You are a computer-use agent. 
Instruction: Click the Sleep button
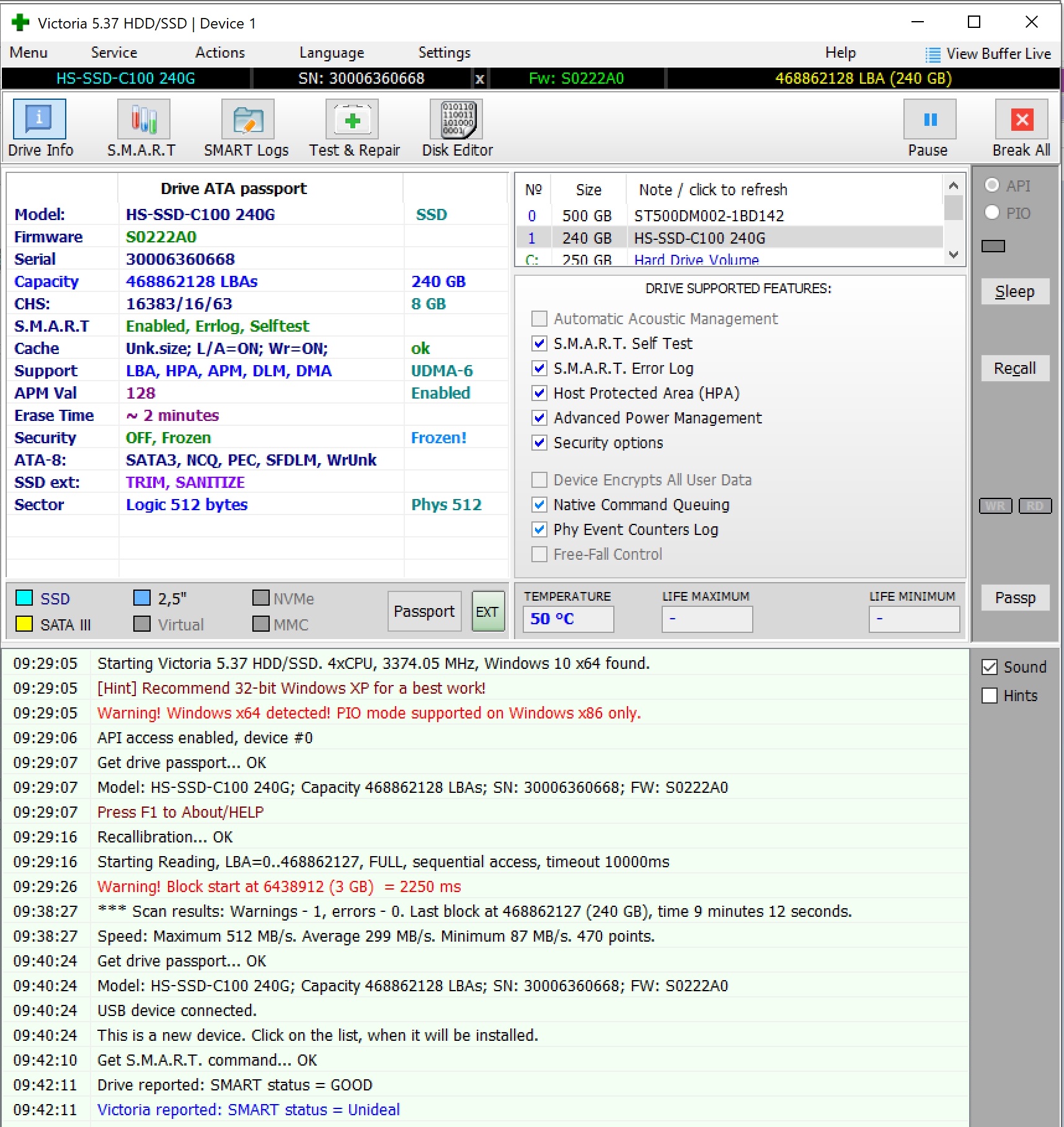click(1015, 291)
